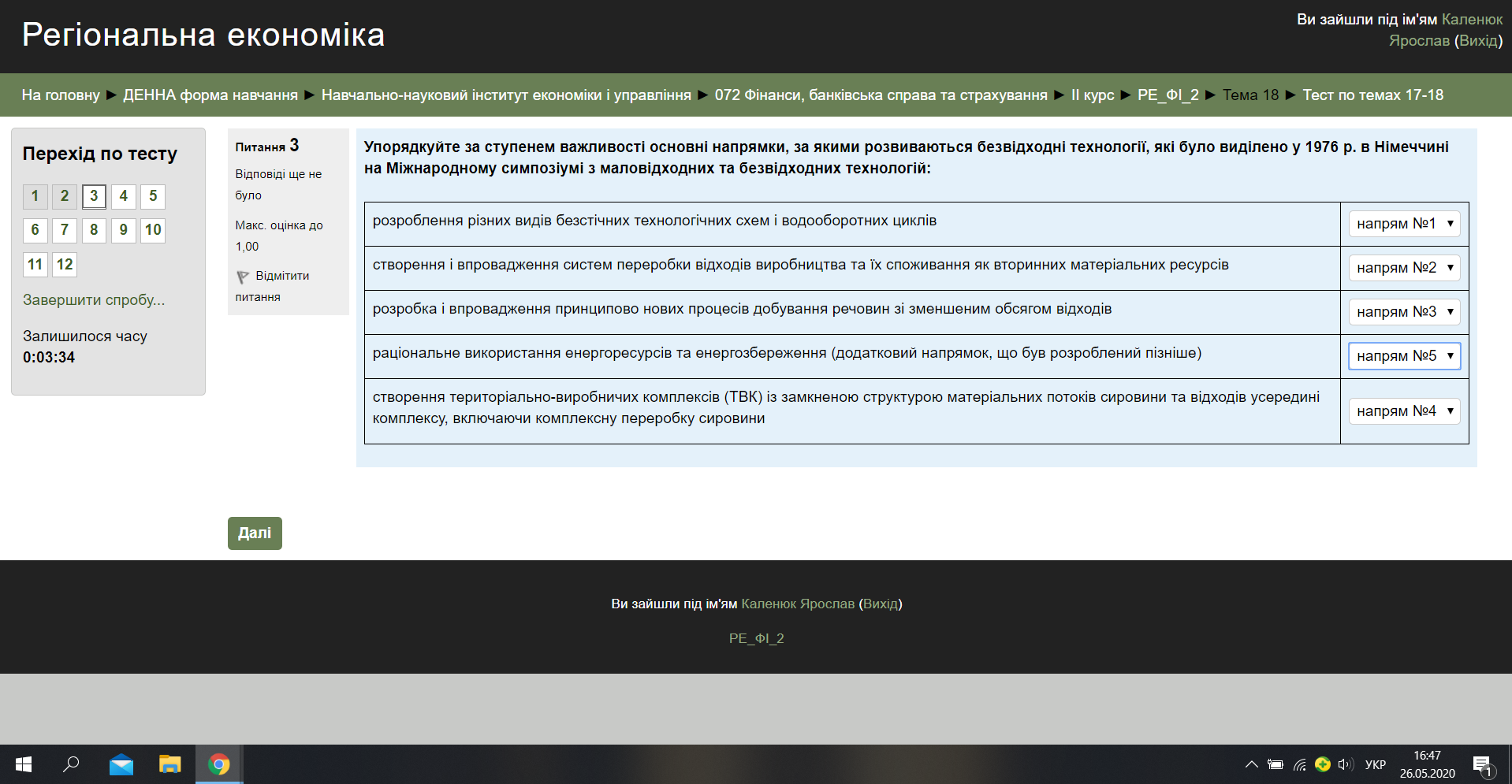Expand hidden icons in the system tray
The width and height of the screenshot is (1512, 784).
tap(1250, 764)
